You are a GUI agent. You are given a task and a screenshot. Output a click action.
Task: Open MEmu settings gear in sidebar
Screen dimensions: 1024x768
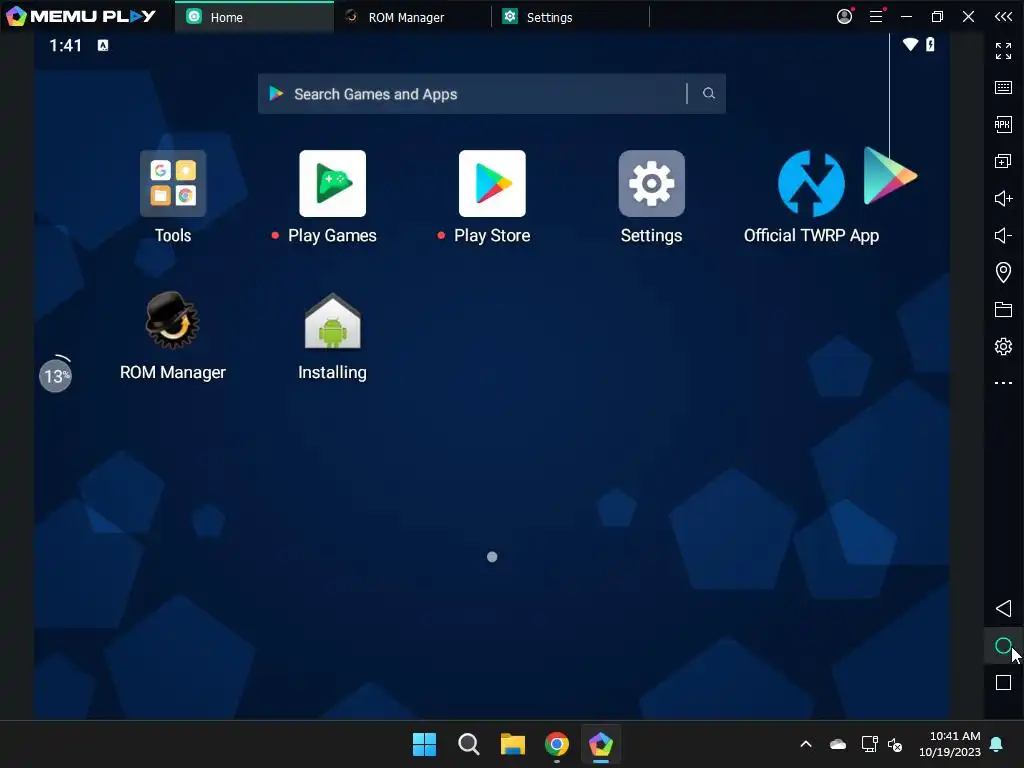coord(1003,346)
